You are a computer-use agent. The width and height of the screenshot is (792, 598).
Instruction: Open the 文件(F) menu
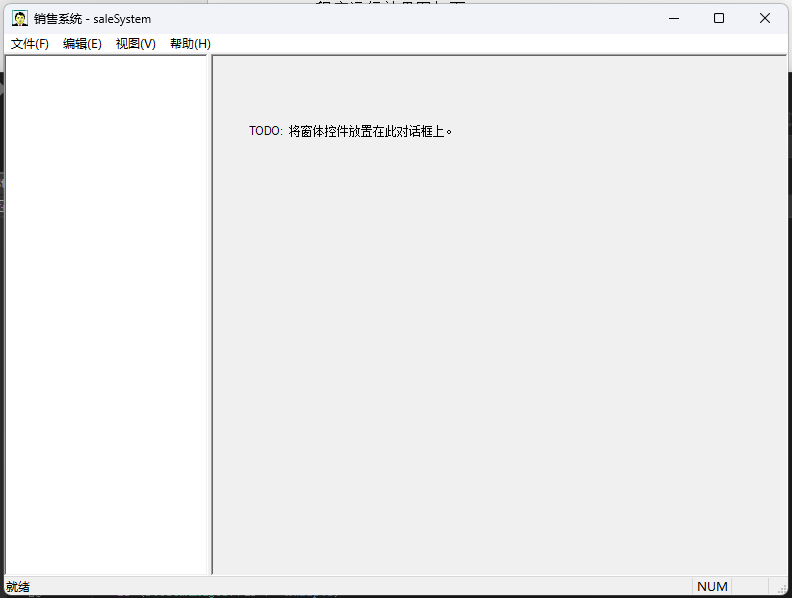tap(30, 44)
